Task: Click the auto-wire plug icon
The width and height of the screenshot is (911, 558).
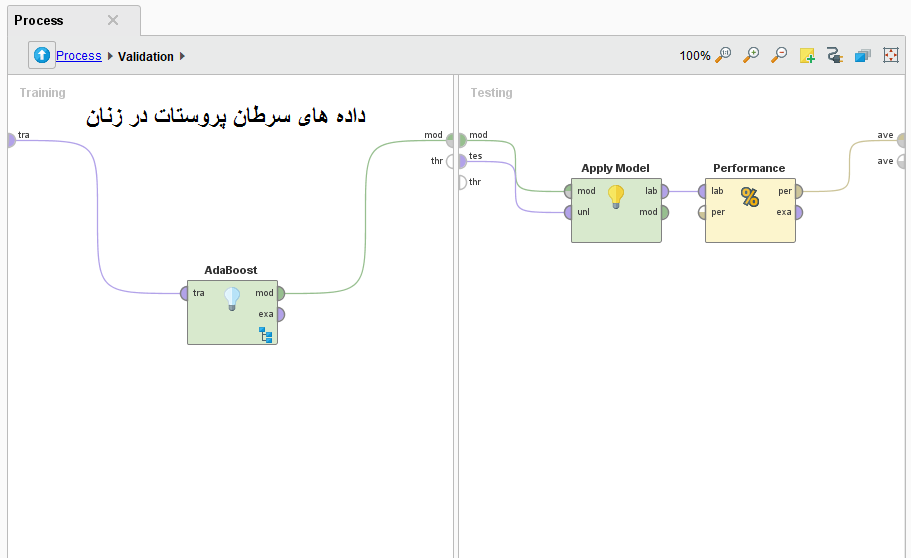Action: point(835,56)
